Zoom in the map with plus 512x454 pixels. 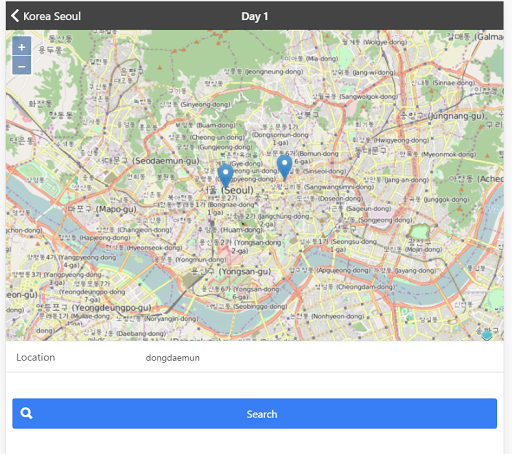[x=22, y=47]
